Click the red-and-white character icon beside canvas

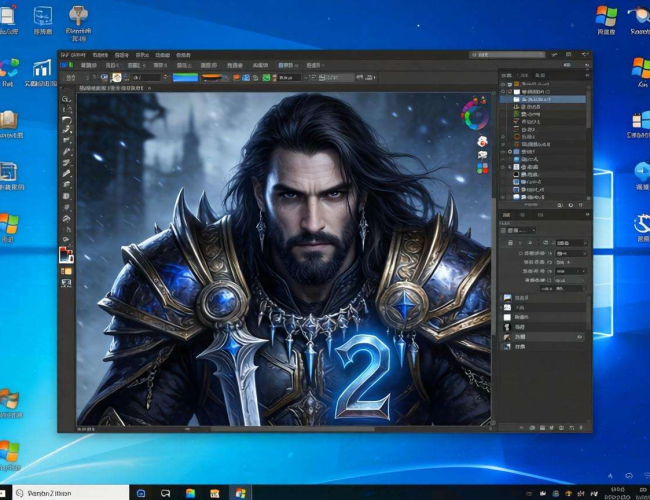click(482, 141)
